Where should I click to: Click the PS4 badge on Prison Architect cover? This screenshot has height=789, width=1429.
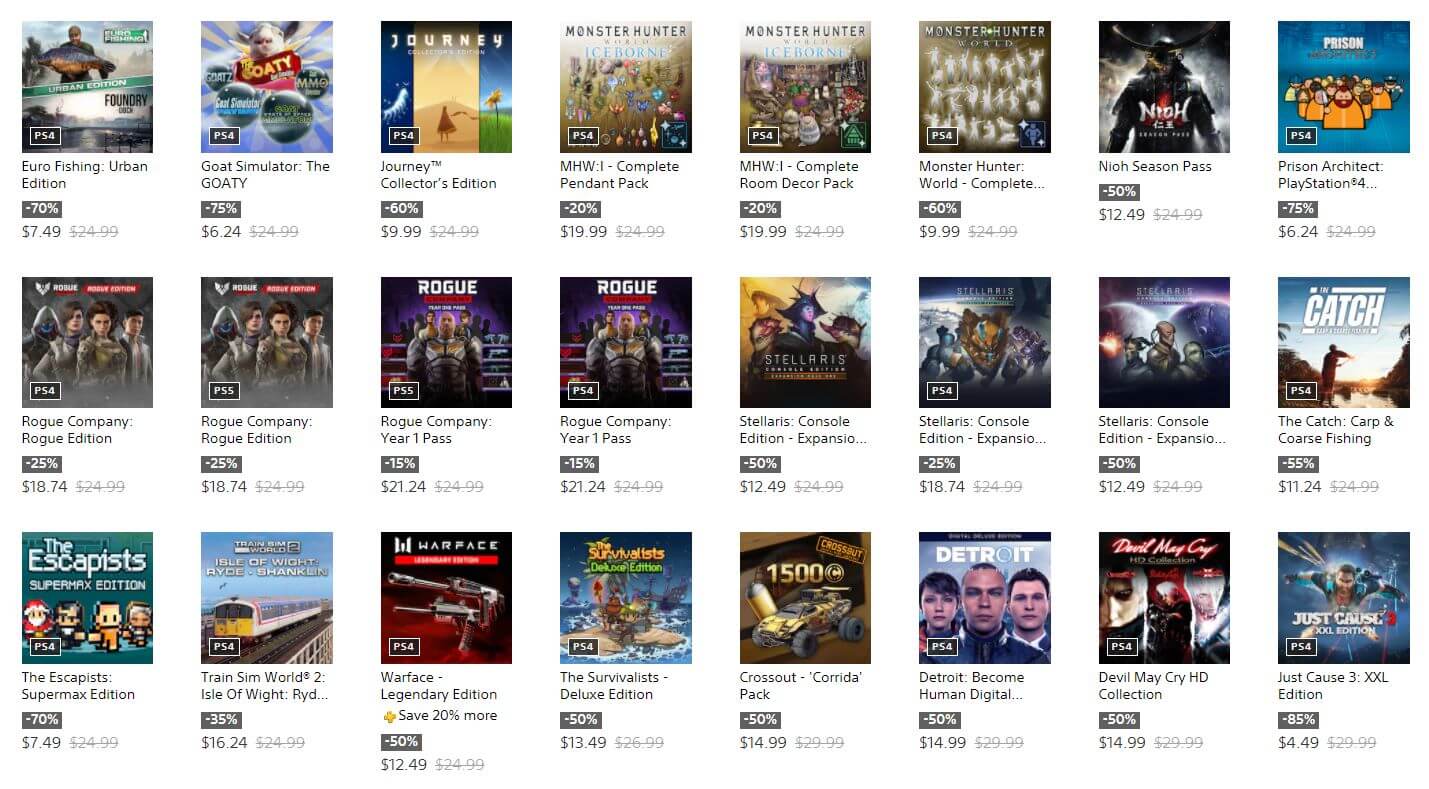[x=1300, y=136]
